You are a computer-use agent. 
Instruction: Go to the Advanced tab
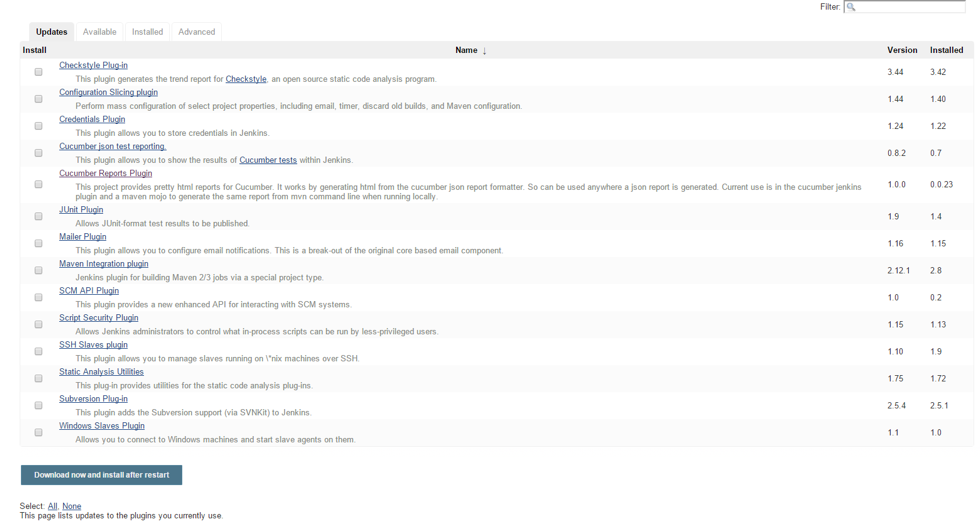coord(196,32)
